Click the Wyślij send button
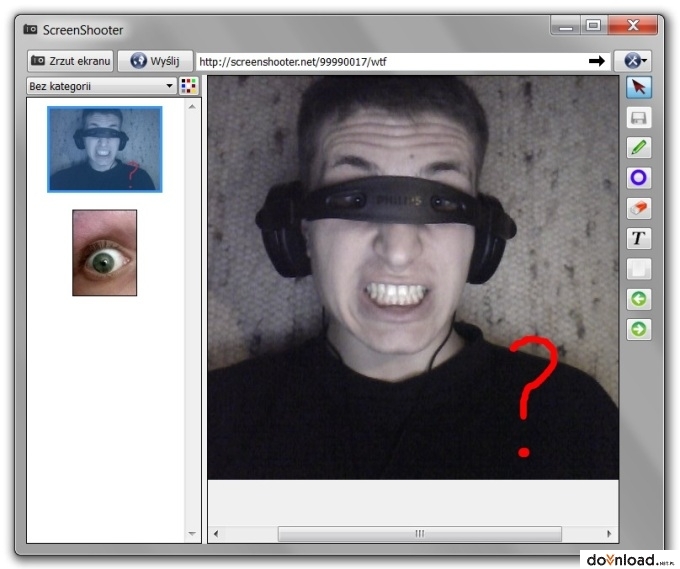This screenshot has width=680, height=569. click(x=155, y=61)
